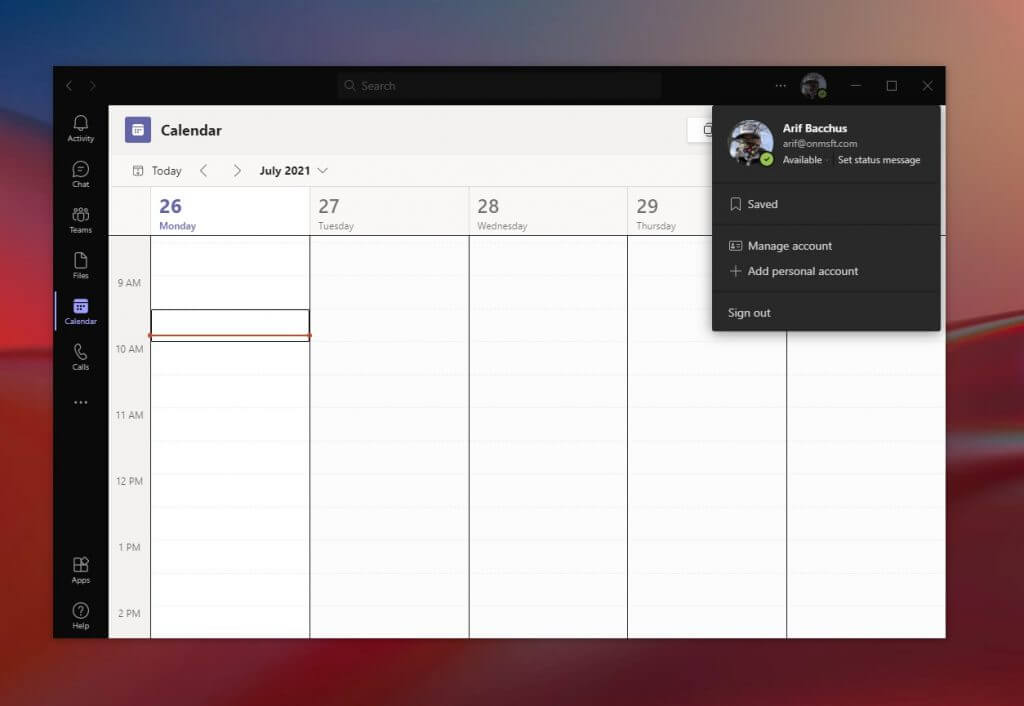Go to Teams in sidebar
This screenshot has width=1024, height=706.
(x=80, y=220)
